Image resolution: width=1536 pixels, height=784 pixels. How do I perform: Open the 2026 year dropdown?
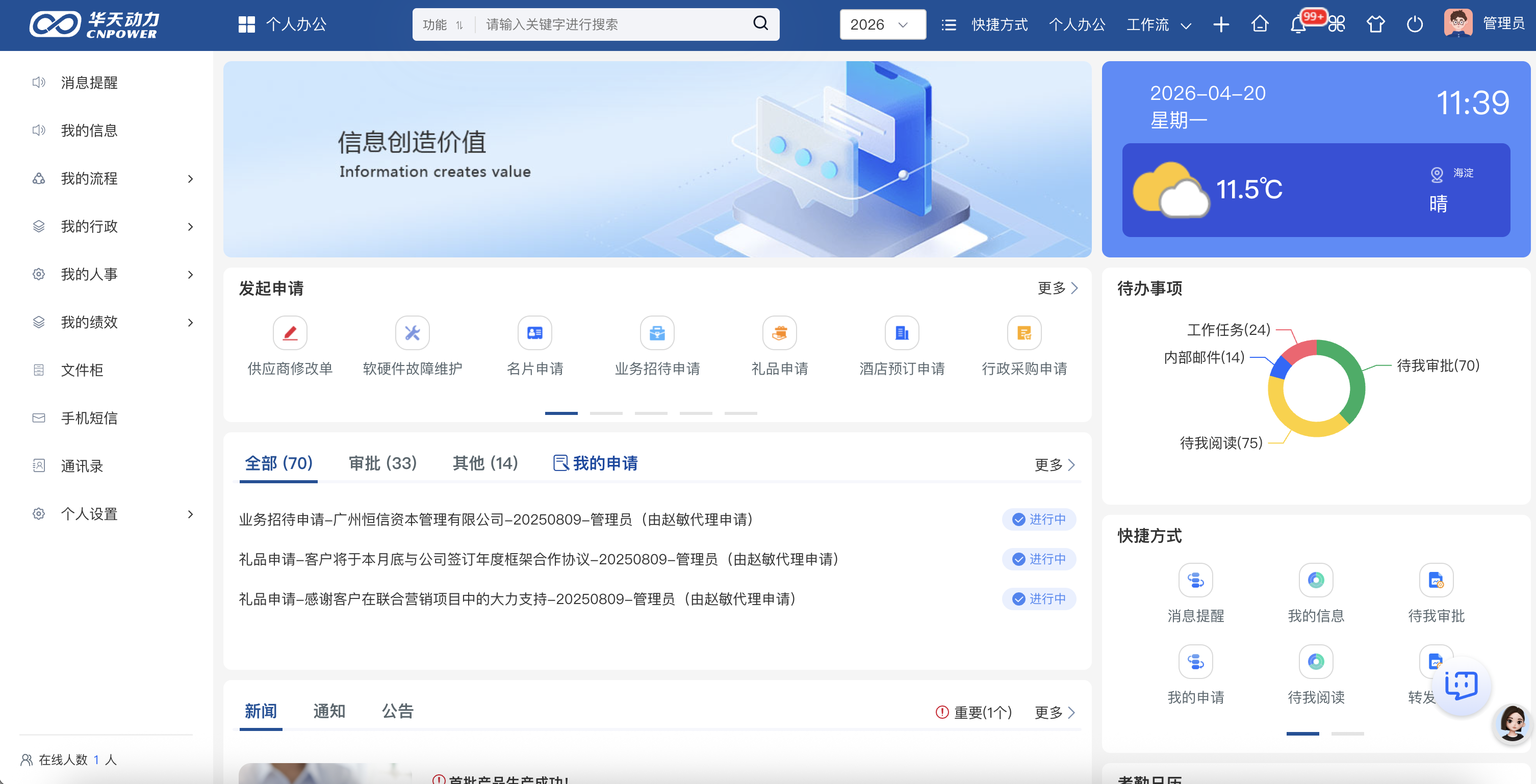coord(882,24)
